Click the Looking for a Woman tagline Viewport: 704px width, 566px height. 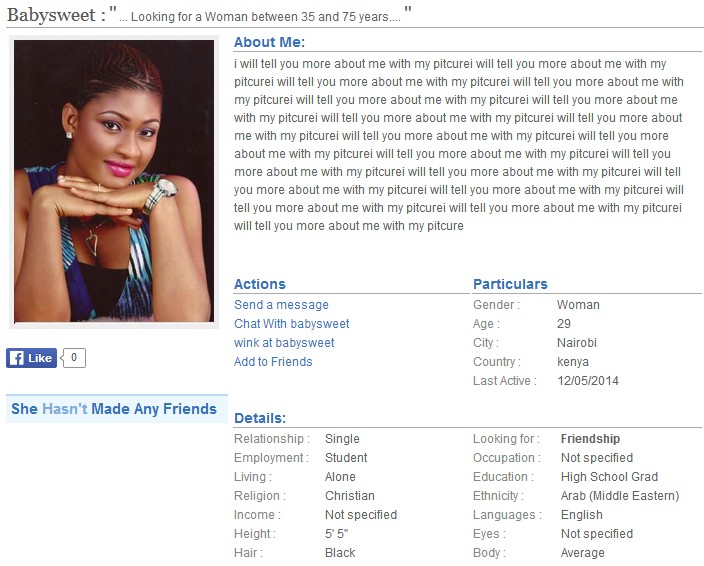(260, 17)
